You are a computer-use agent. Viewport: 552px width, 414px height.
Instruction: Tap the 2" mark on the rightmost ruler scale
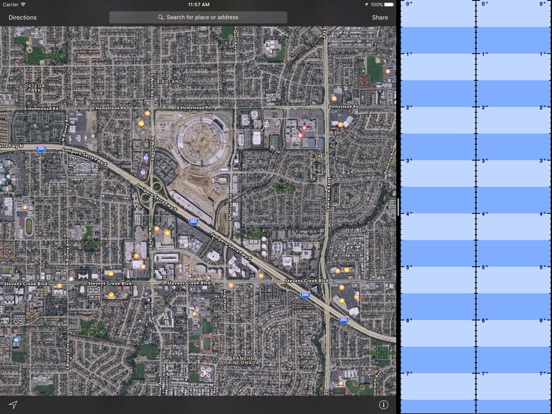click(542, 107)
